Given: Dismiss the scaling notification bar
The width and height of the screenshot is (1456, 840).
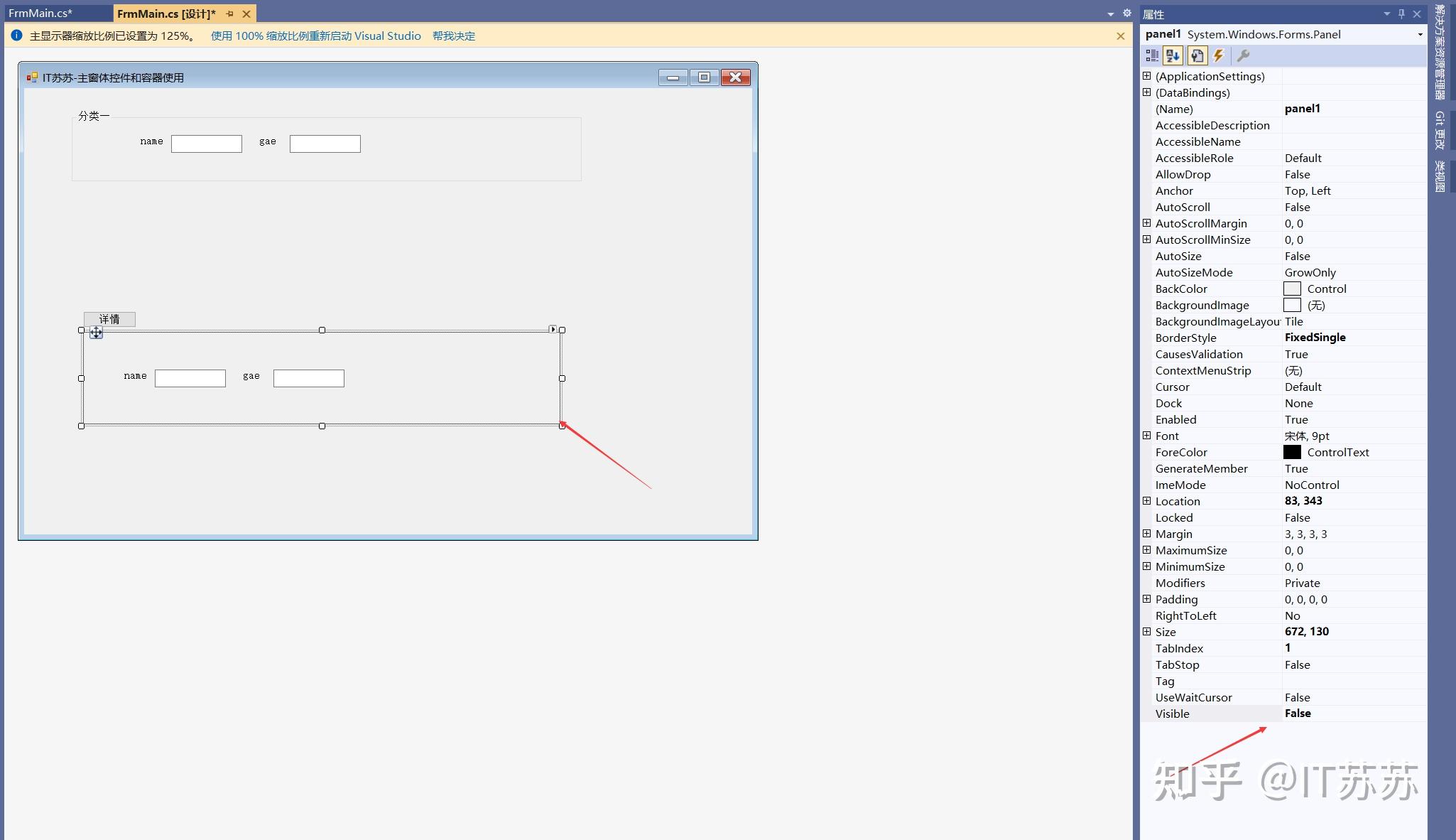Looking at the screenshot, I should (1120, 36).
